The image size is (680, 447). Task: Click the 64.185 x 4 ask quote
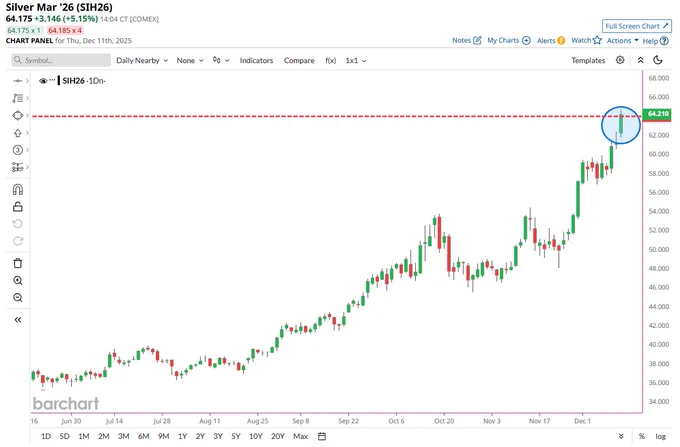click(x=65, y=30)
